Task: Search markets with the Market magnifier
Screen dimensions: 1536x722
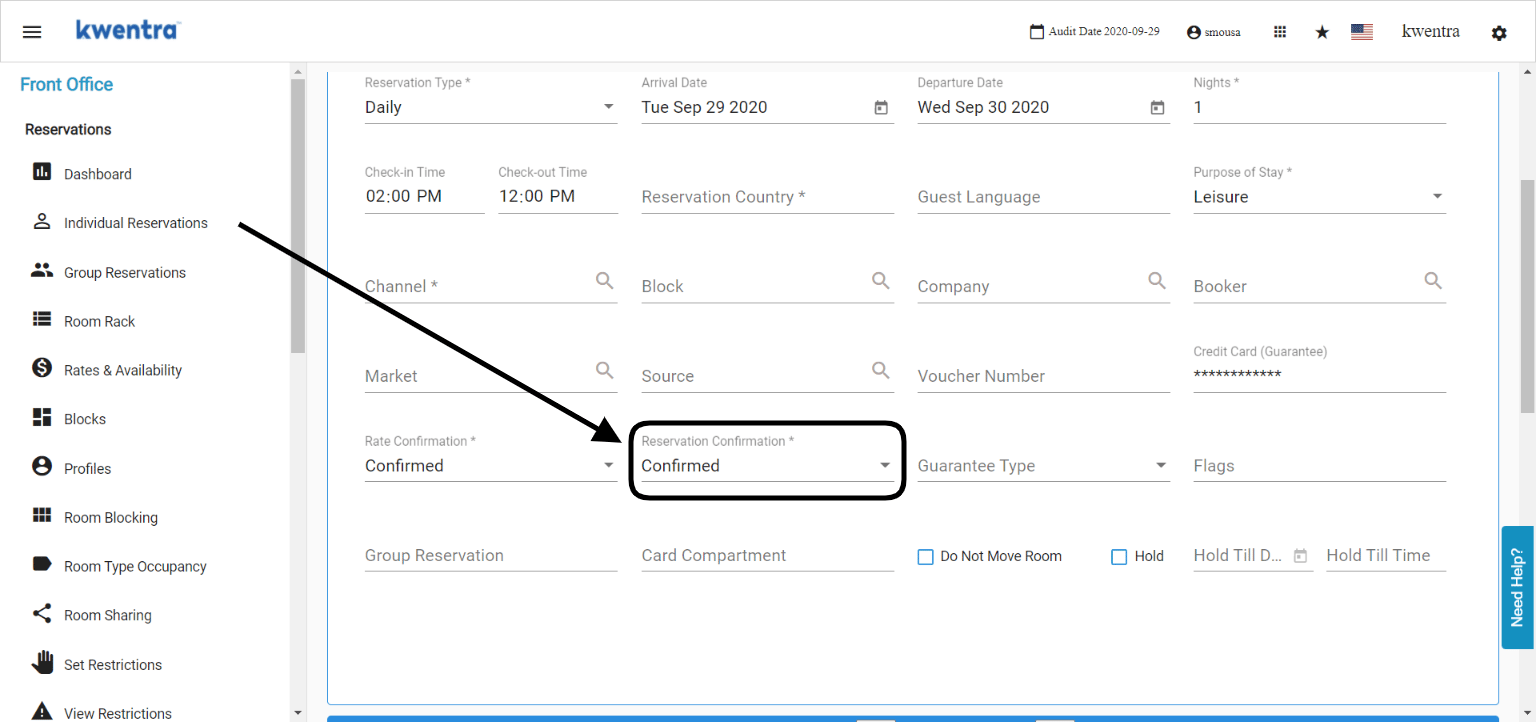Action: click(x=605, y=371)
